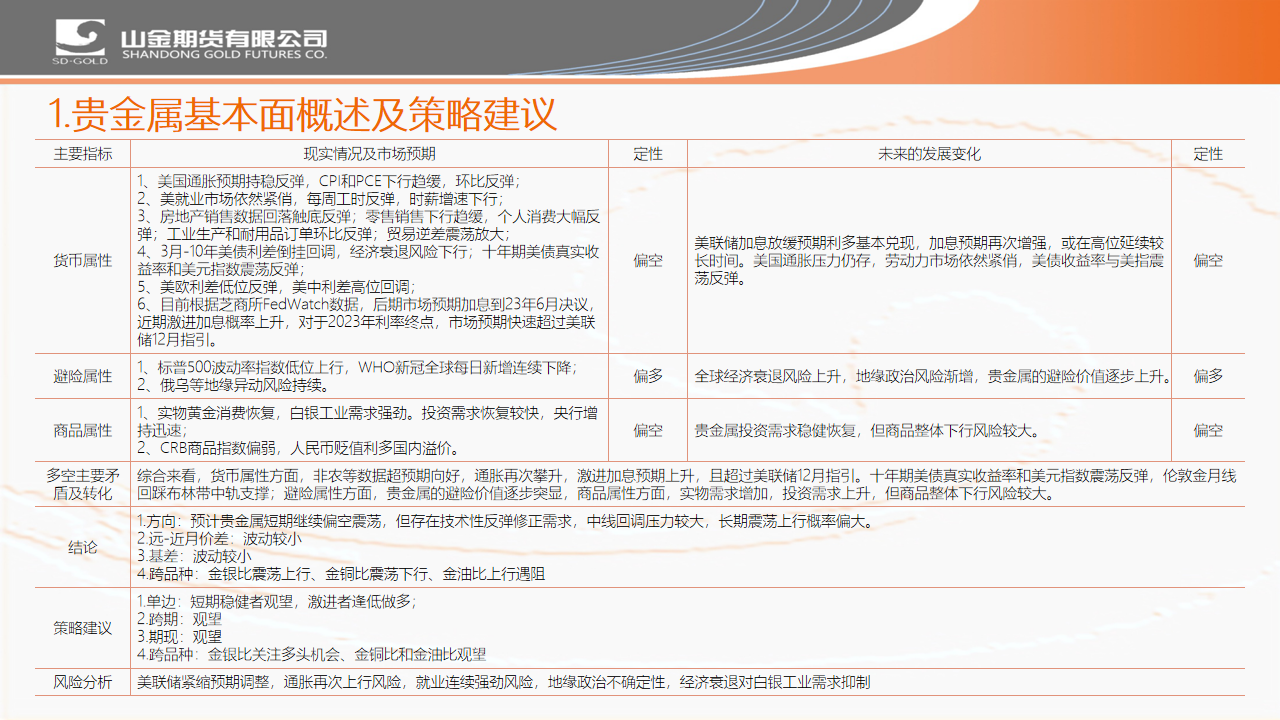Click the slide title 1.贵金属基本面概述及策略建议

click(303, 114)
